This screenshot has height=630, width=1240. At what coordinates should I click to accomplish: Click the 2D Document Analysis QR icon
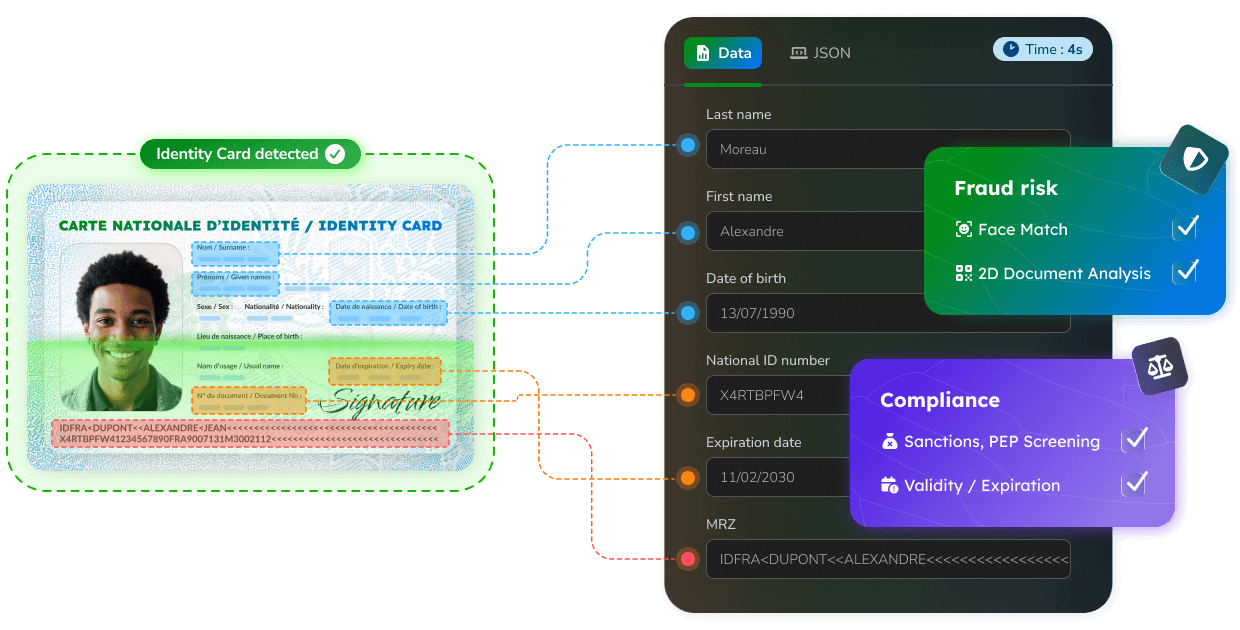pos(963,273)
